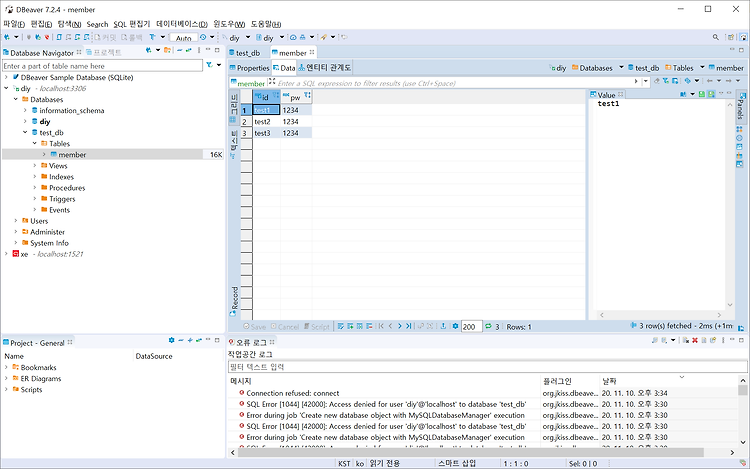Open the Tables breadcrumb dropdown arrow
This screenshot has width=750, height=469.
pos(702,67)
